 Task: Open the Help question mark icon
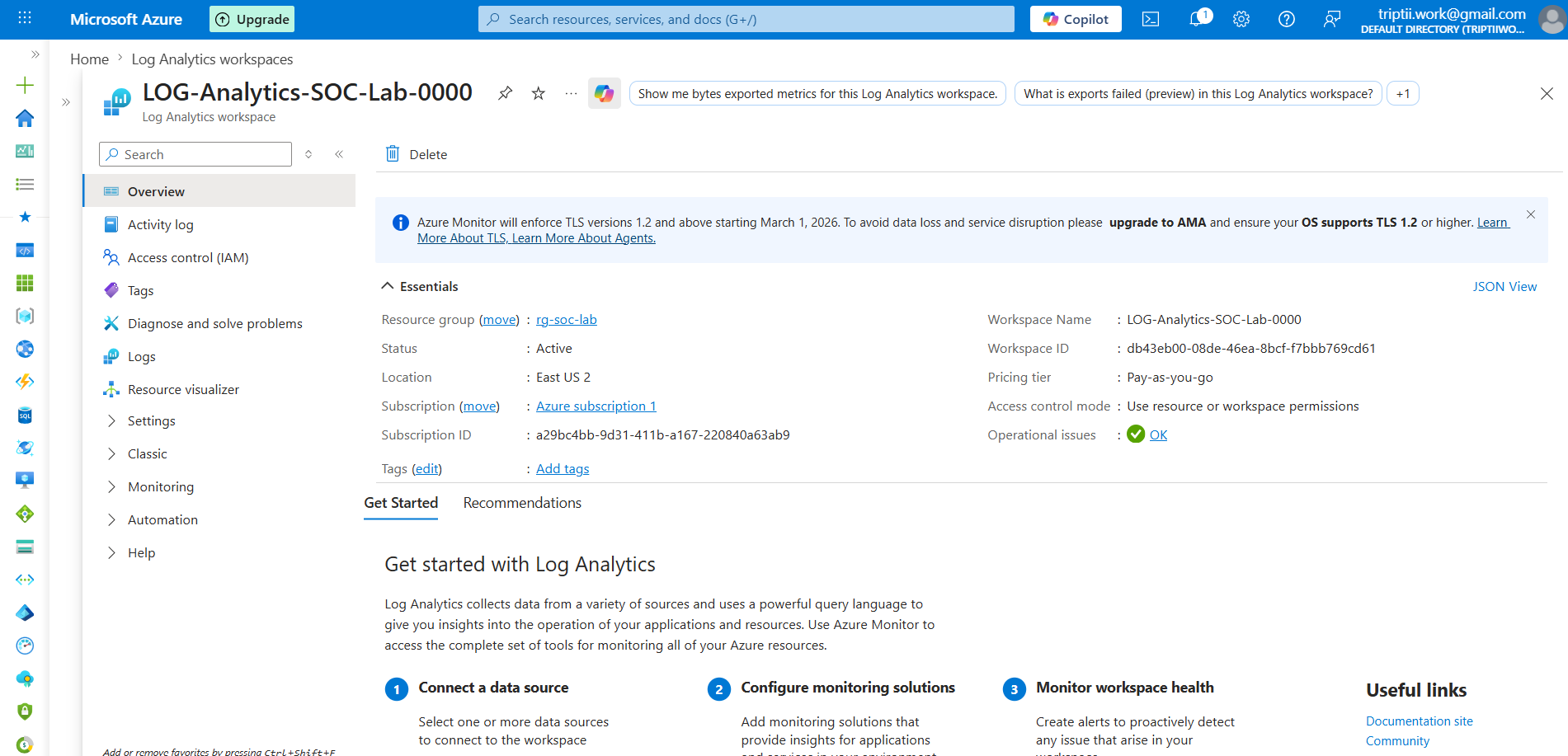[x=1287, y=19]
